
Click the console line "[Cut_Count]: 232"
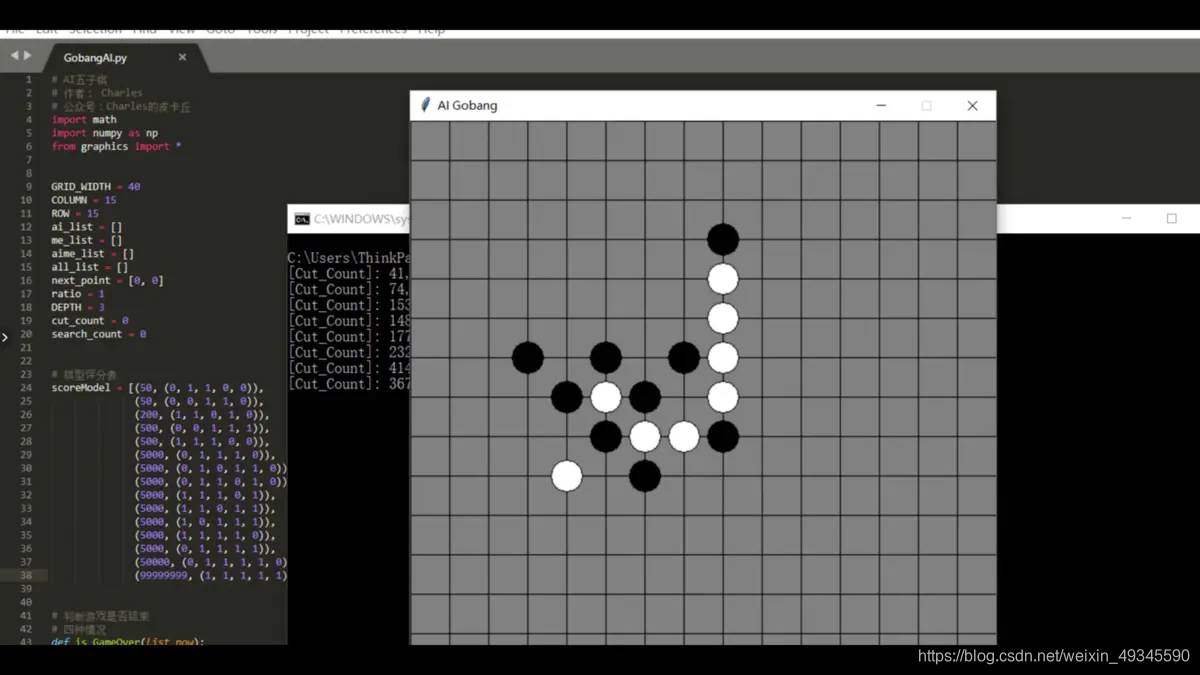348,352
